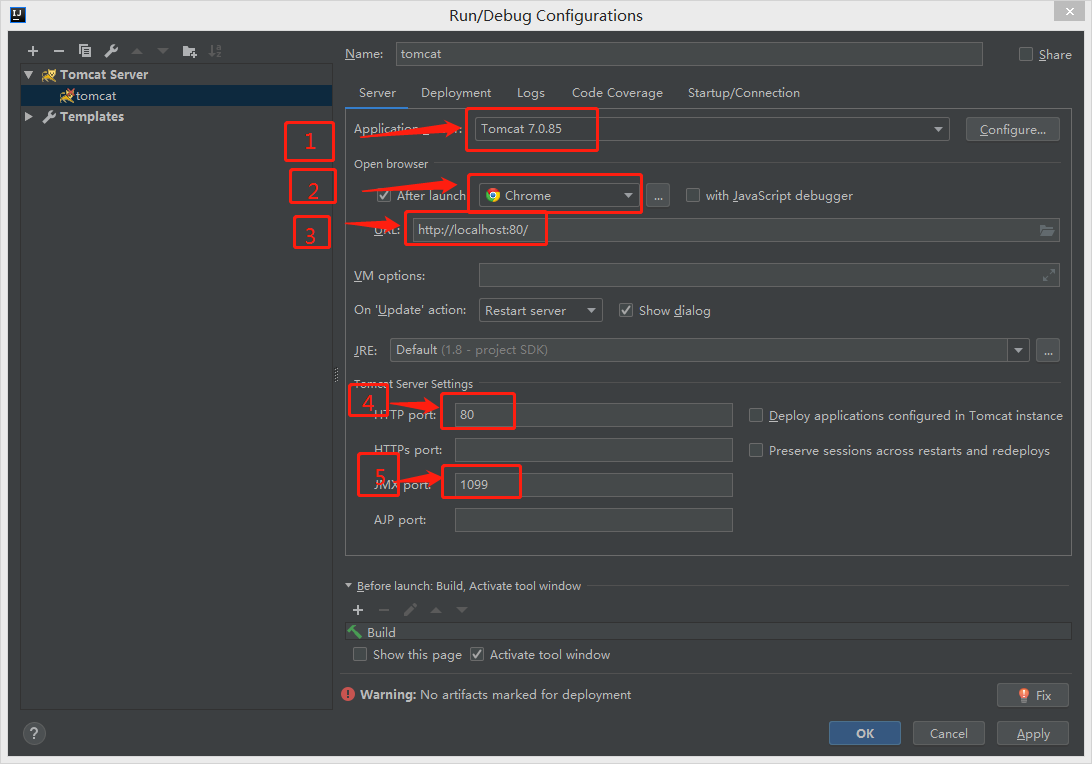Screen dimensions: 1092x764
Task: Switch to the Logs tab
Action: (531, 93)
